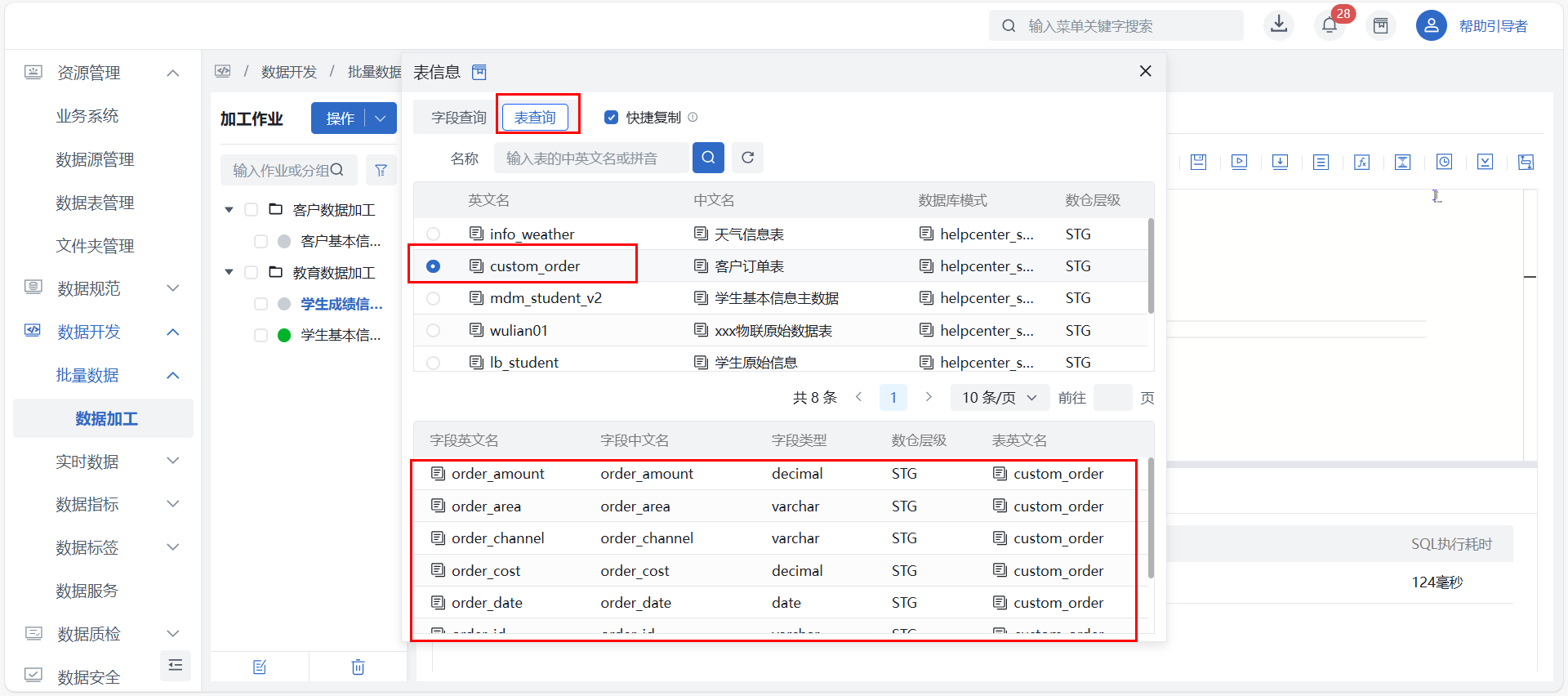The width and height of the screenshot is (1568, 696).
Task: Open the notification bell with 28 badge
Action: (x=1330, y=25)
